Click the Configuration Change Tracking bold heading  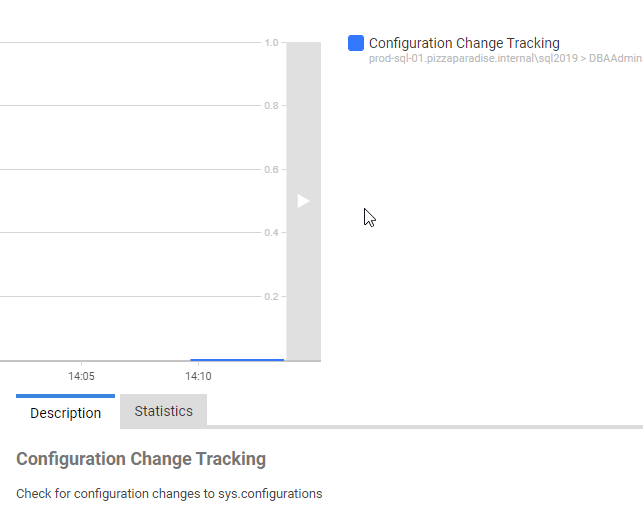point(141,459)
